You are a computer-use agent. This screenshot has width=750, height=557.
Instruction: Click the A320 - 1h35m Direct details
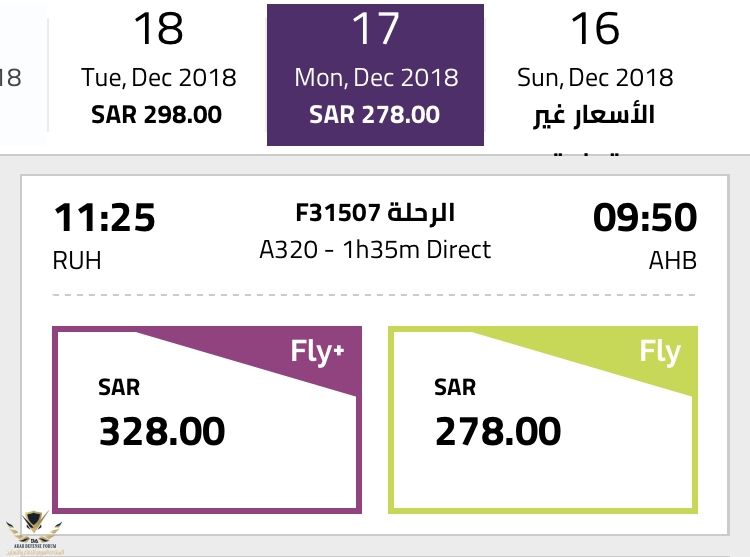pos(375,250)
